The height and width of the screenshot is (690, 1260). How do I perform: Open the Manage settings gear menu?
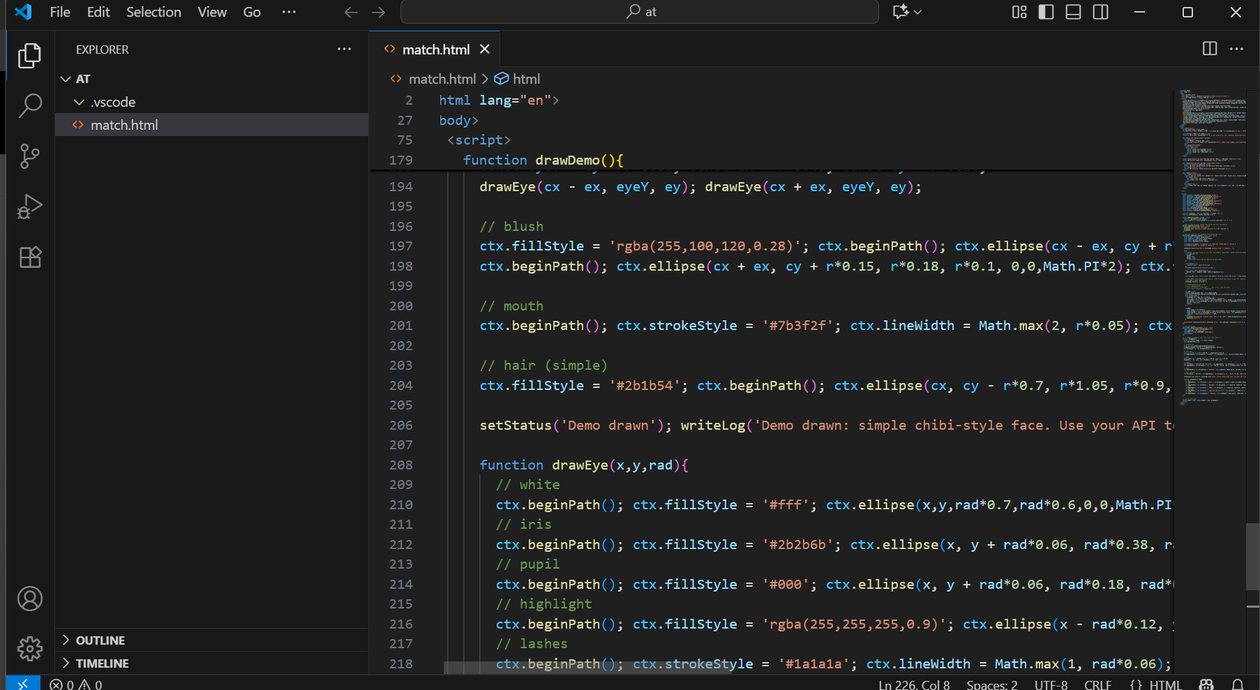coord(29,648)
